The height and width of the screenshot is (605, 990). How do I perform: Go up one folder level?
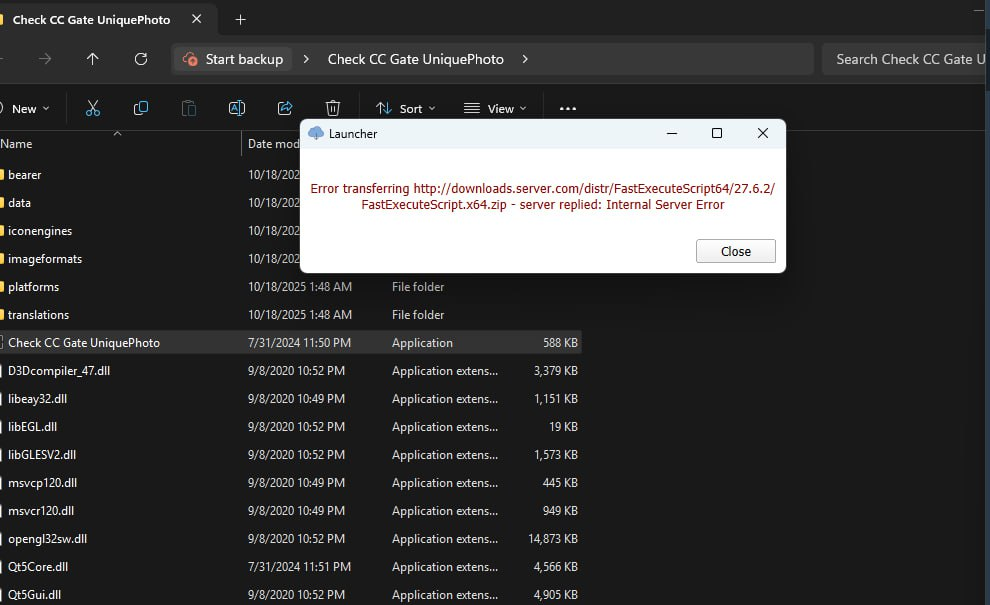93,59
